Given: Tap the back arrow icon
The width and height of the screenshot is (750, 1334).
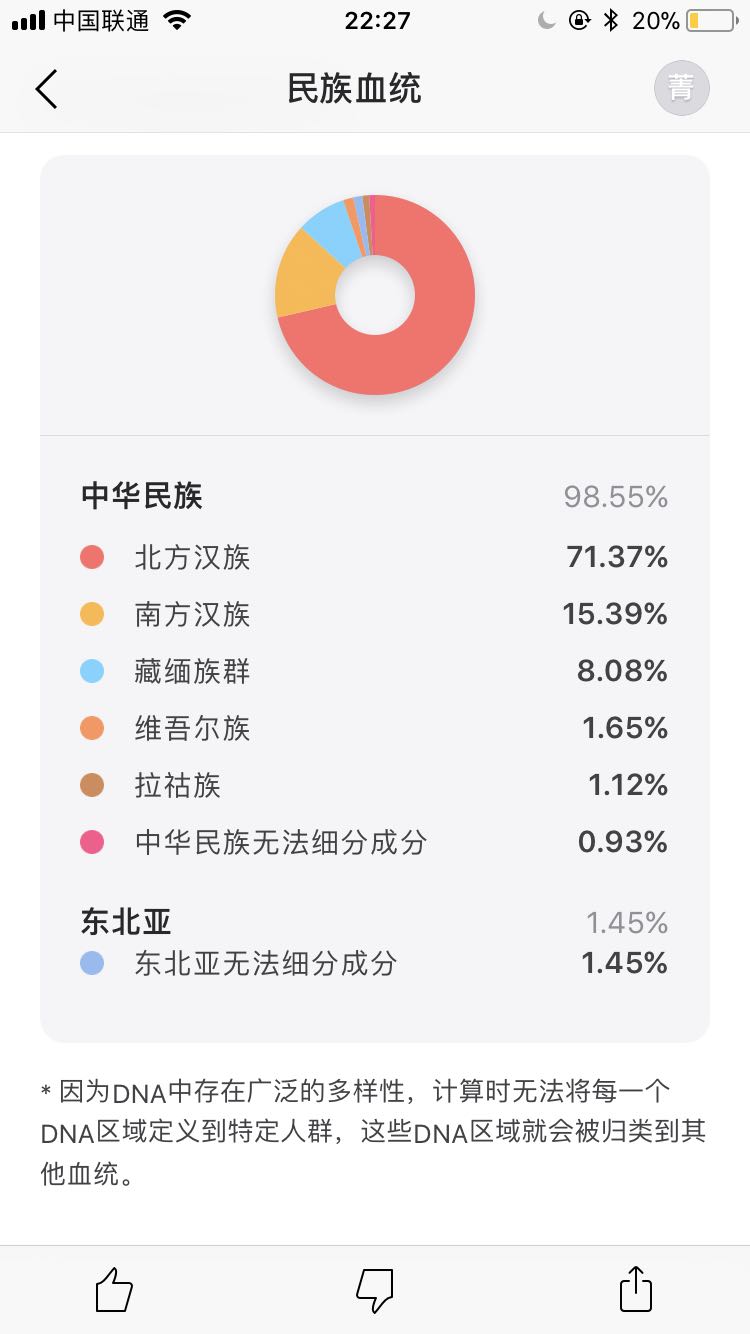Looking at the screenshot, I should point(46,89).
